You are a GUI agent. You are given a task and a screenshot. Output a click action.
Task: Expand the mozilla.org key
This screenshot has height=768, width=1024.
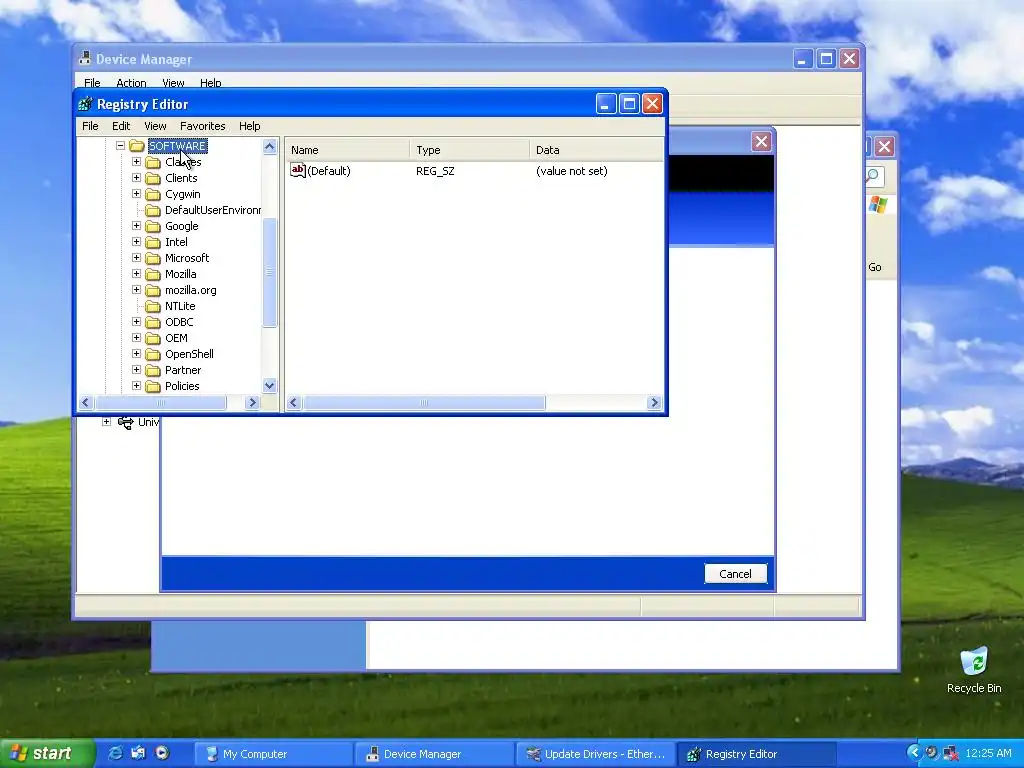(136, 290)
